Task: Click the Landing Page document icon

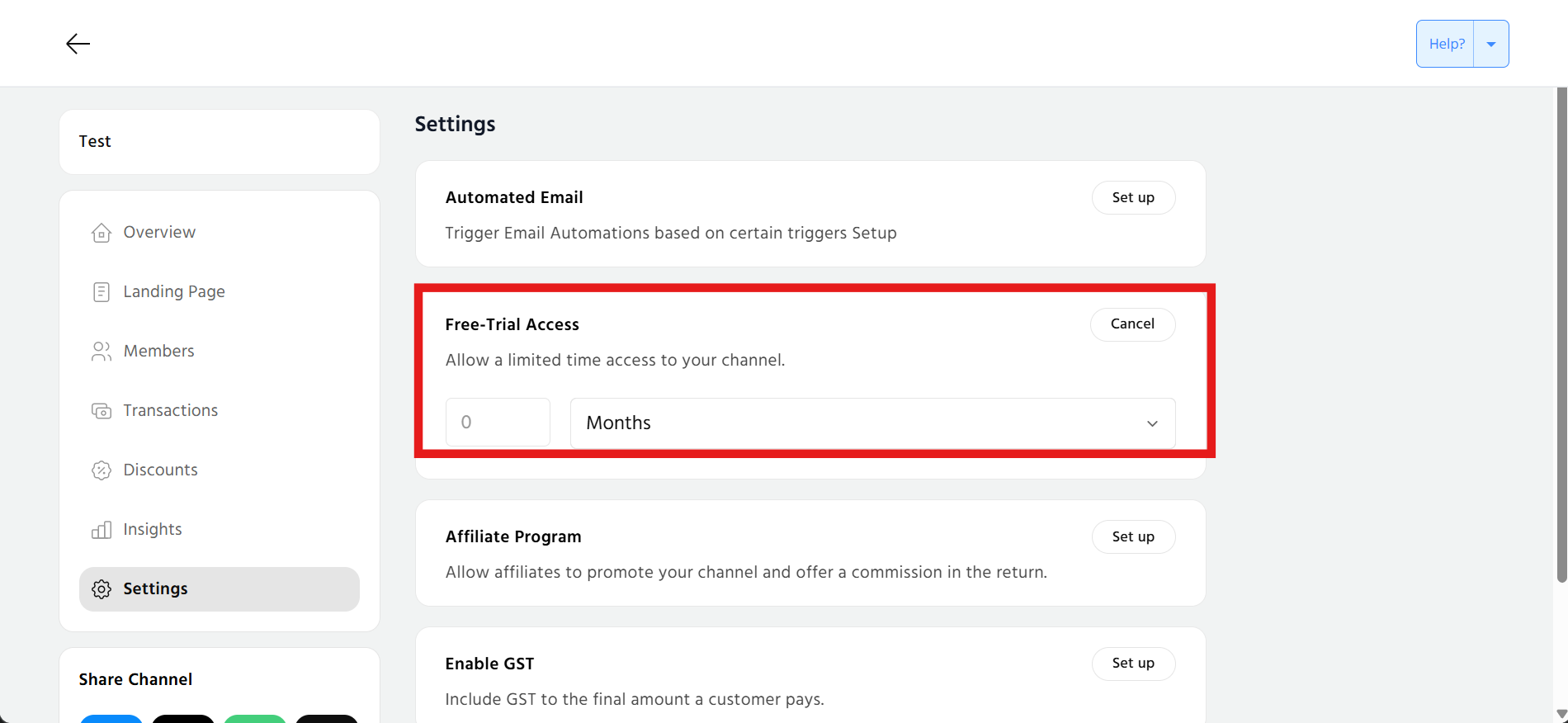Action: pyautogui.click(x=101, y=292)
